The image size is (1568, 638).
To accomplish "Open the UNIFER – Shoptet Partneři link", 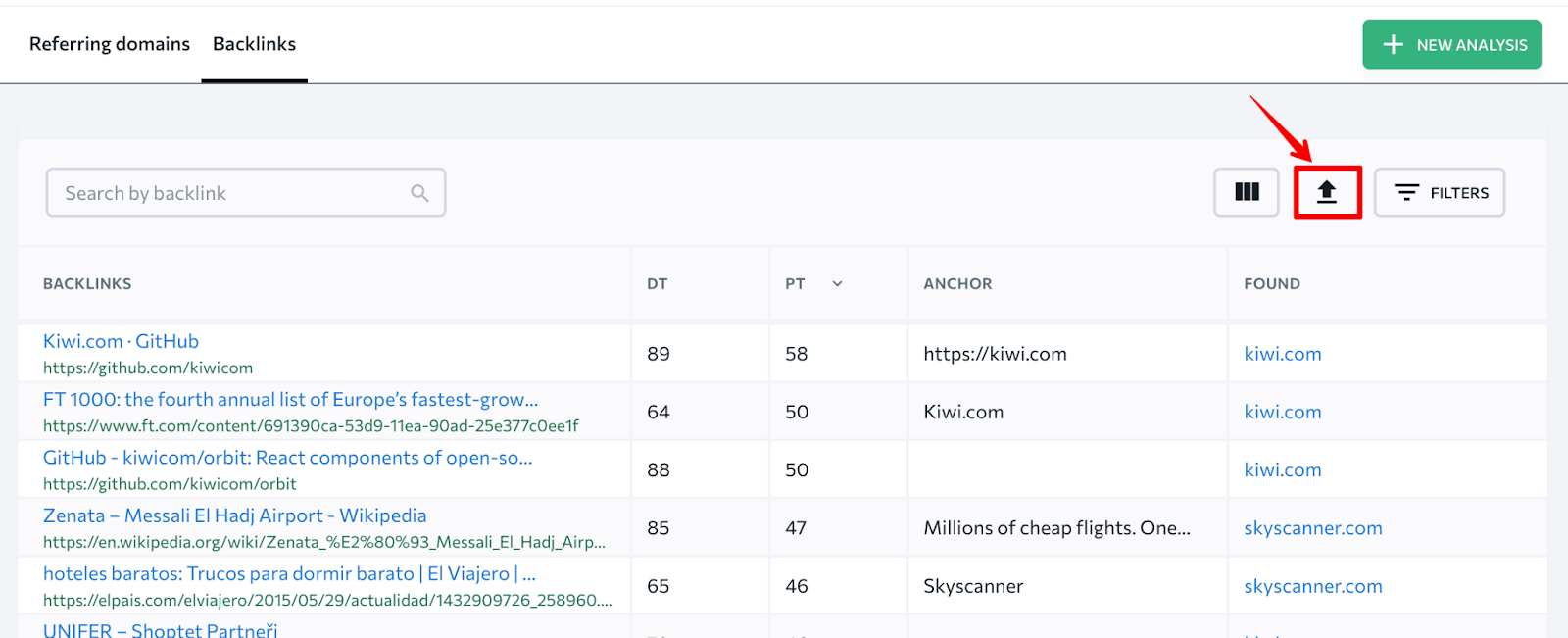I will pos(161,629).
